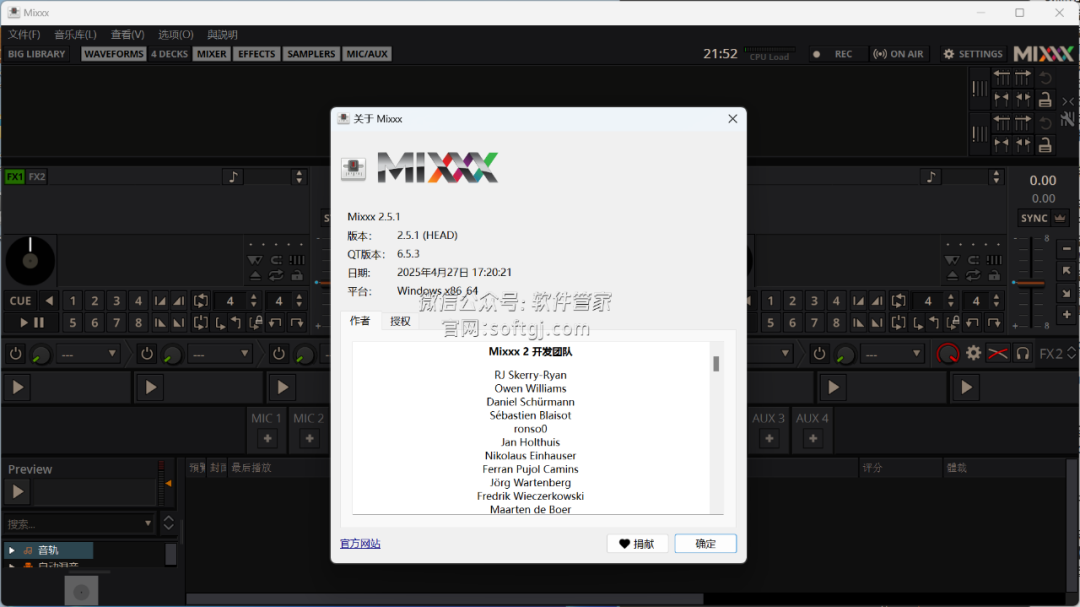Expand the 音轨 tree item

(x=12, y=551)
